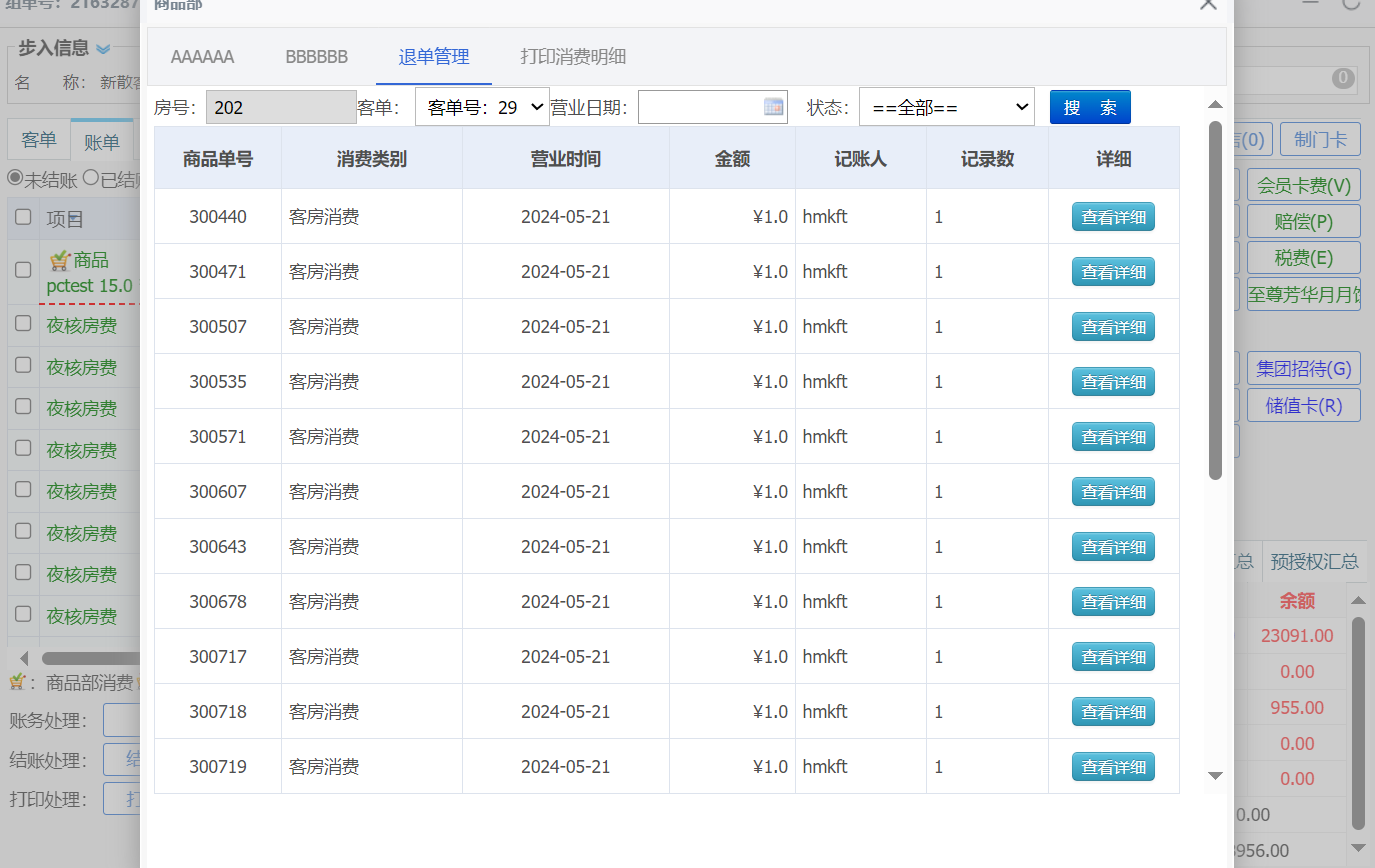
Task: Switch to the BBBBBB tab
Action: click(317, 57)
